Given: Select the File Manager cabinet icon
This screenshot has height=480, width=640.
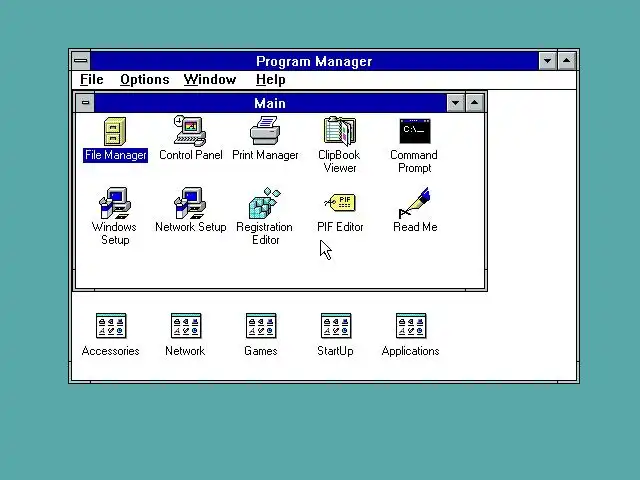Looking at the screenshot, I should point(115,131).
